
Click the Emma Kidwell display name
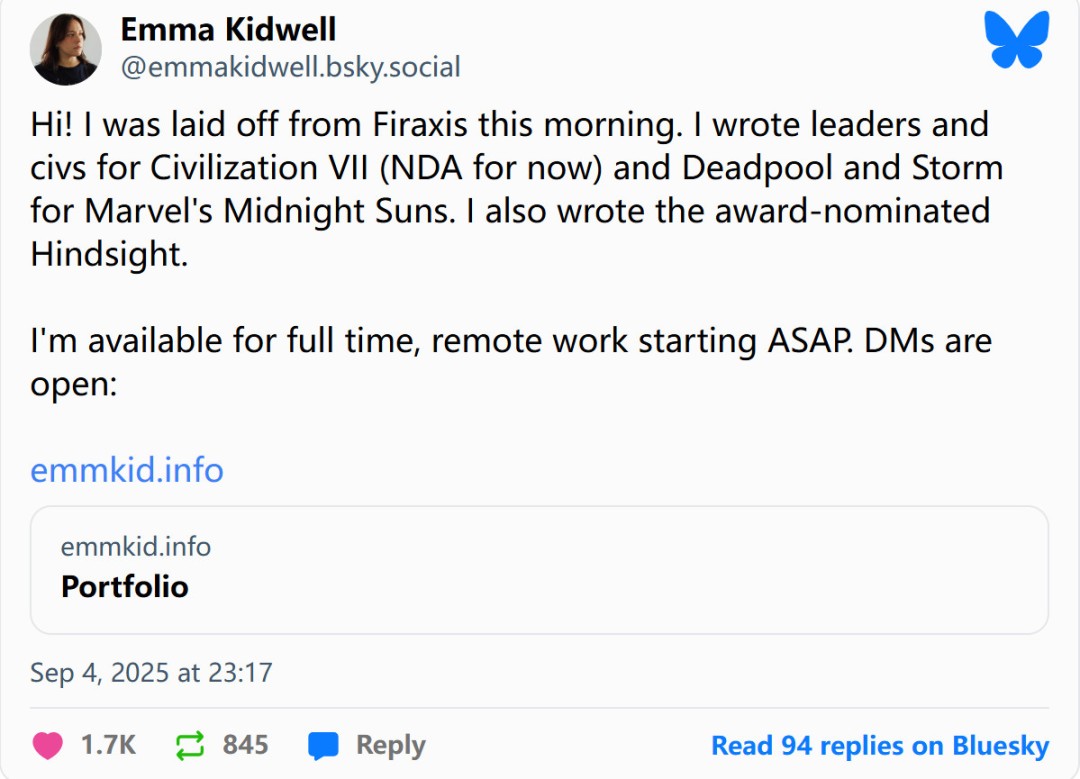pyautogui.click(x=228, y=29)
